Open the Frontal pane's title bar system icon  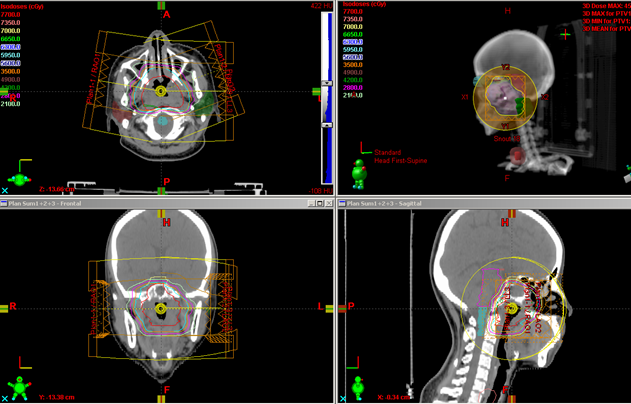pos(4,204)
